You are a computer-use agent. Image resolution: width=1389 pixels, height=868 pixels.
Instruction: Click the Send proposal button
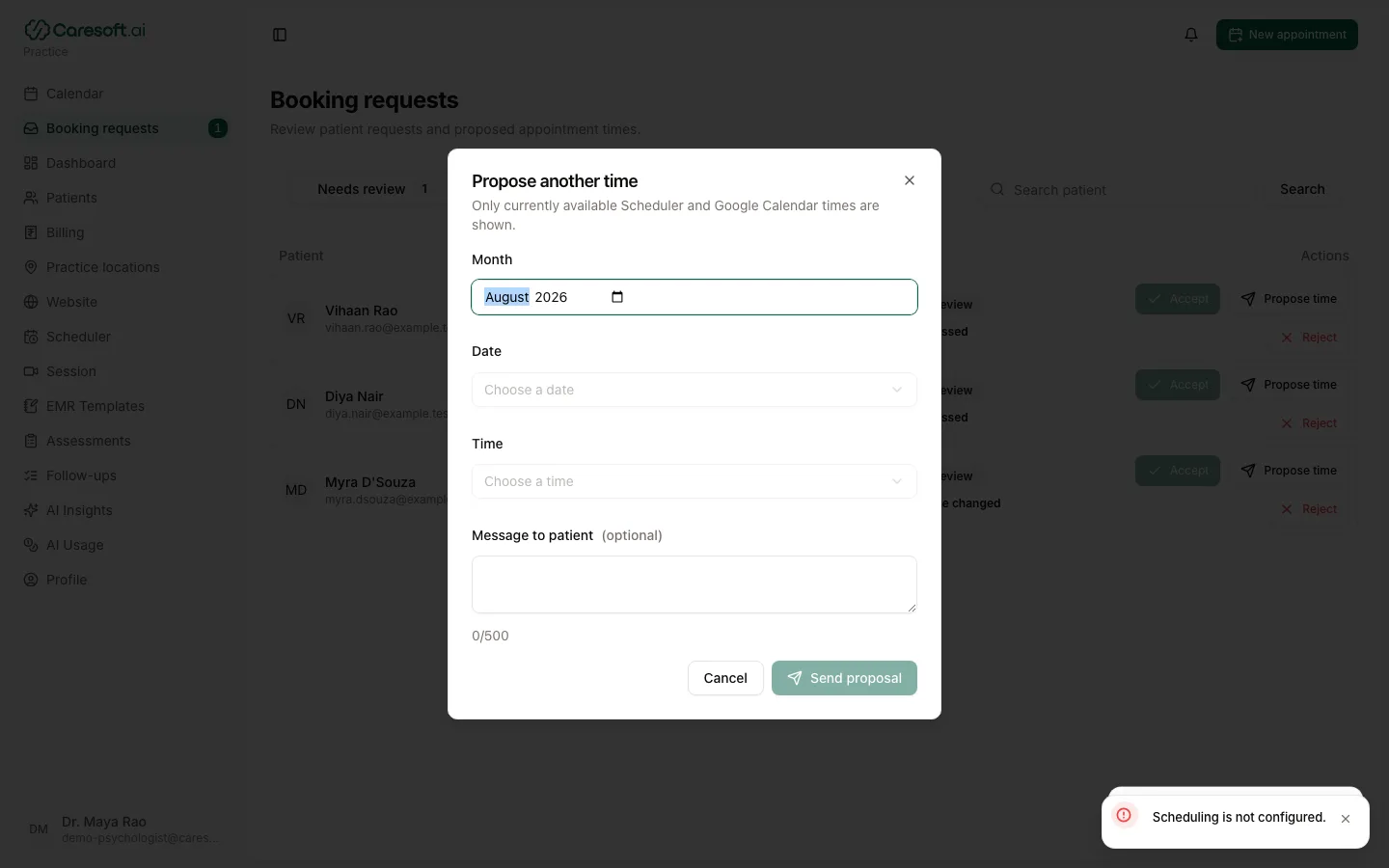click(844, 678)
